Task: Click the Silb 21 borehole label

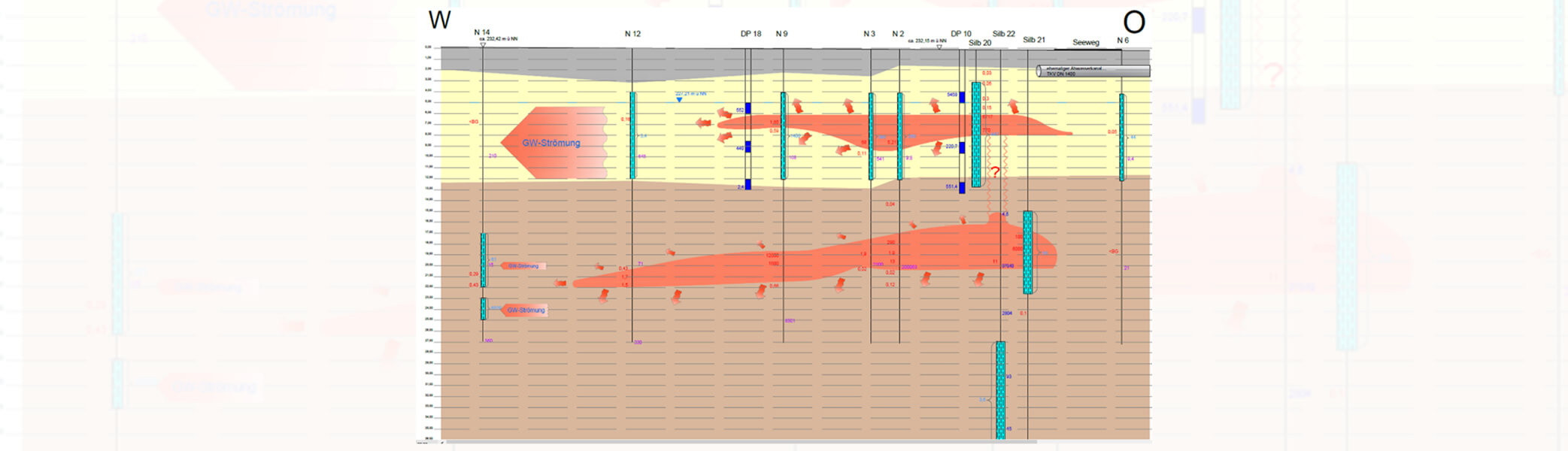Action: tap(1034, 40)
